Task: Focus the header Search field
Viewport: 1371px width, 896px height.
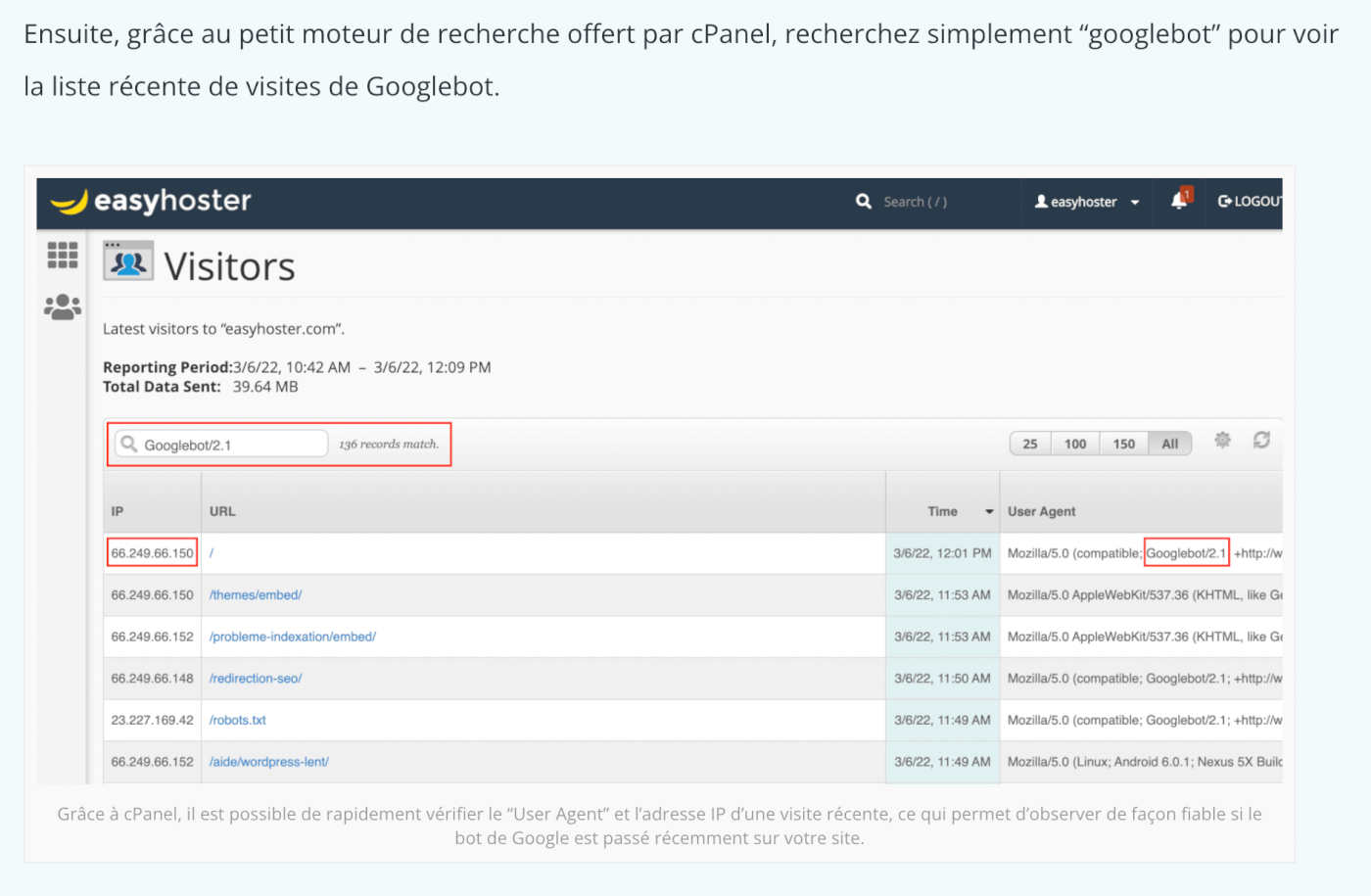Action: coord(915,202)
